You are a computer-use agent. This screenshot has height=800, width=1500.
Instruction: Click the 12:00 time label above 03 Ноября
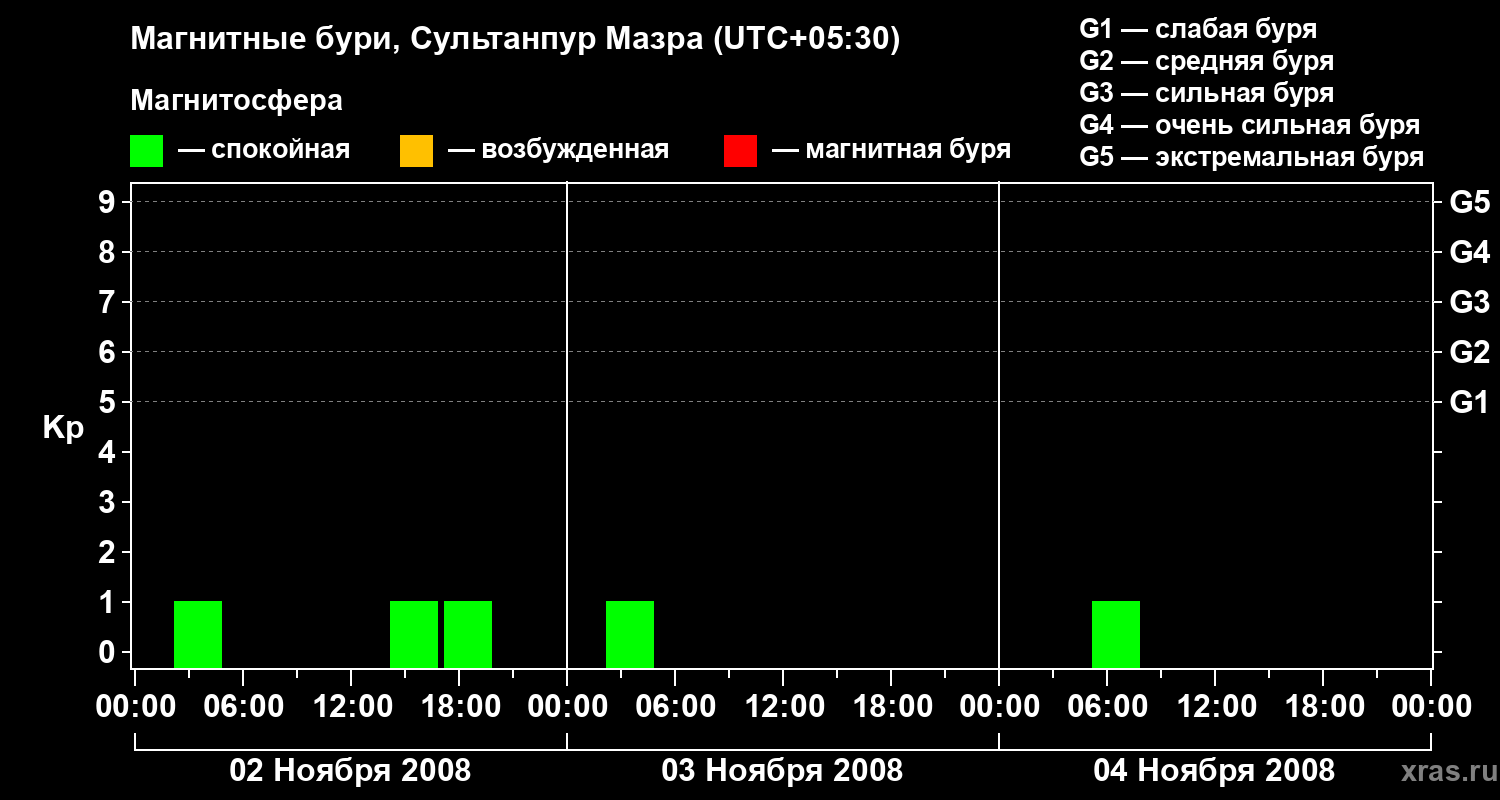point(783,706)
